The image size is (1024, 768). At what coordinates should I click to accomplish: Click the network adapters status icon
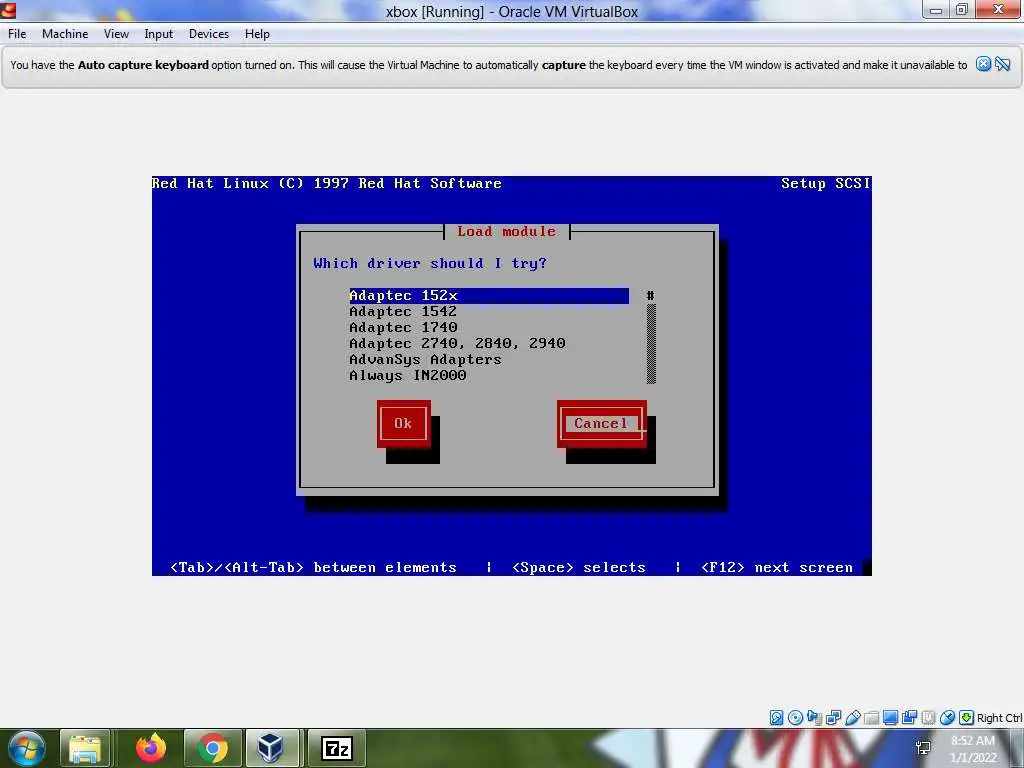click(x=833, y=718)
